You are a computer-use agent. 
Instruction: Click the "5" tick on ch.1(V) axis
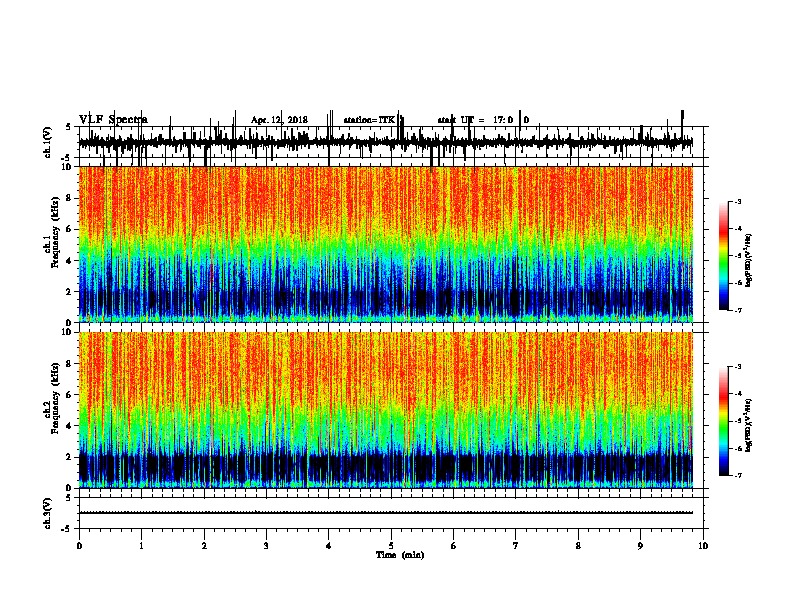68,127
